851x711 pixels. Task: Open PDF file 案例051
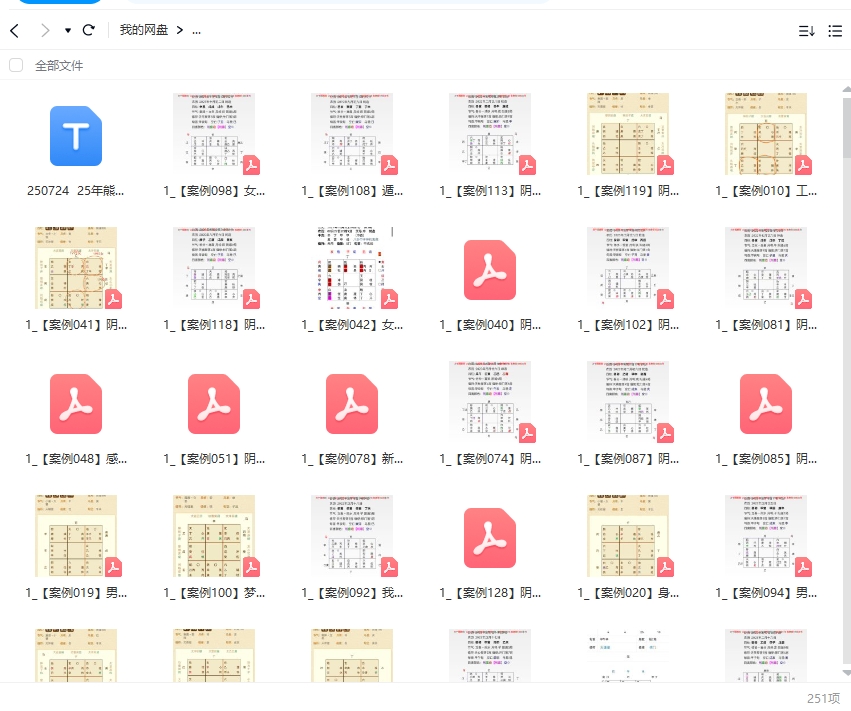(214, 404)
